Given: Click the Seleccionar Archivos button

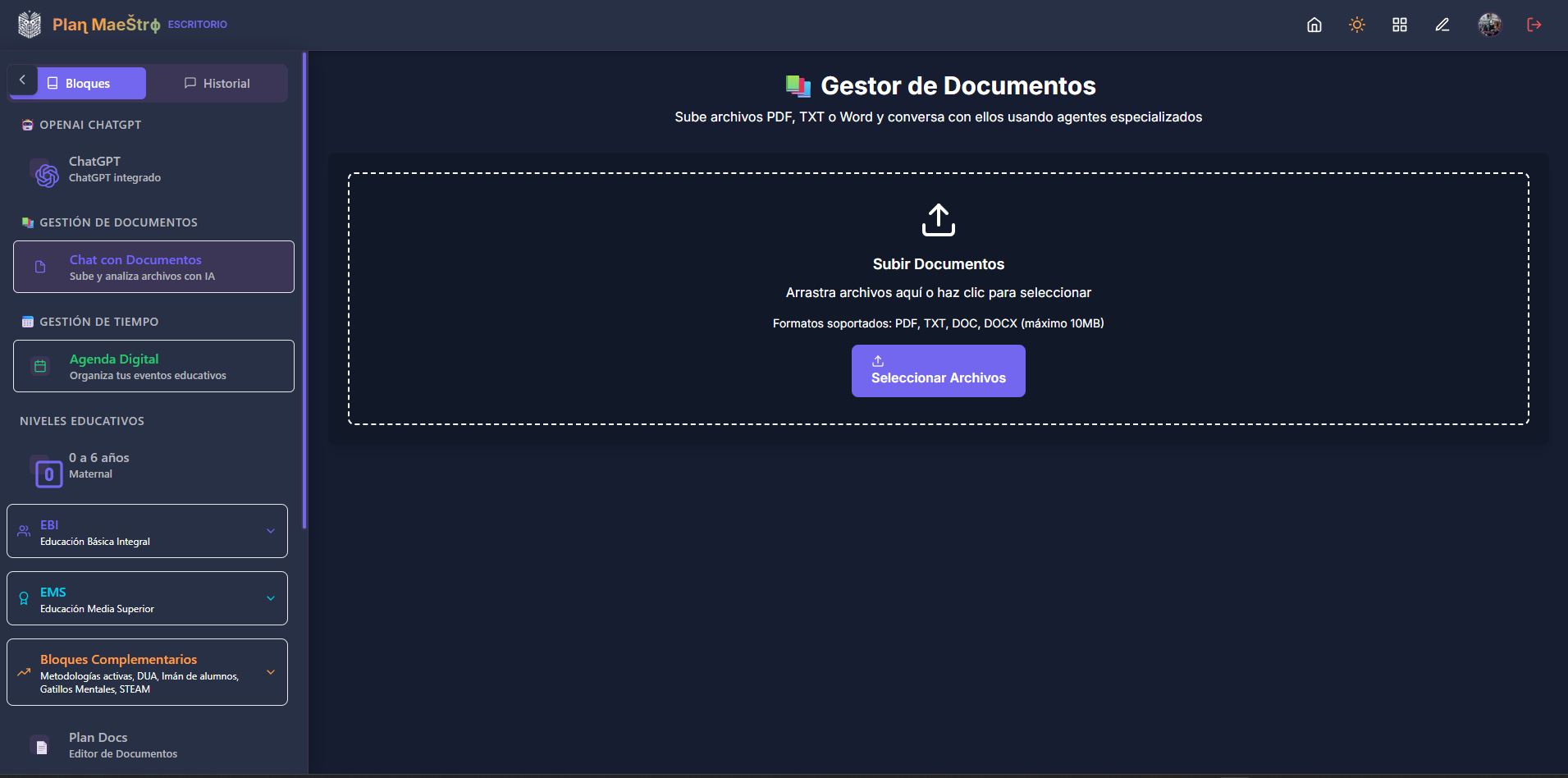Looking at the screenshot, I should click(938, 371).
